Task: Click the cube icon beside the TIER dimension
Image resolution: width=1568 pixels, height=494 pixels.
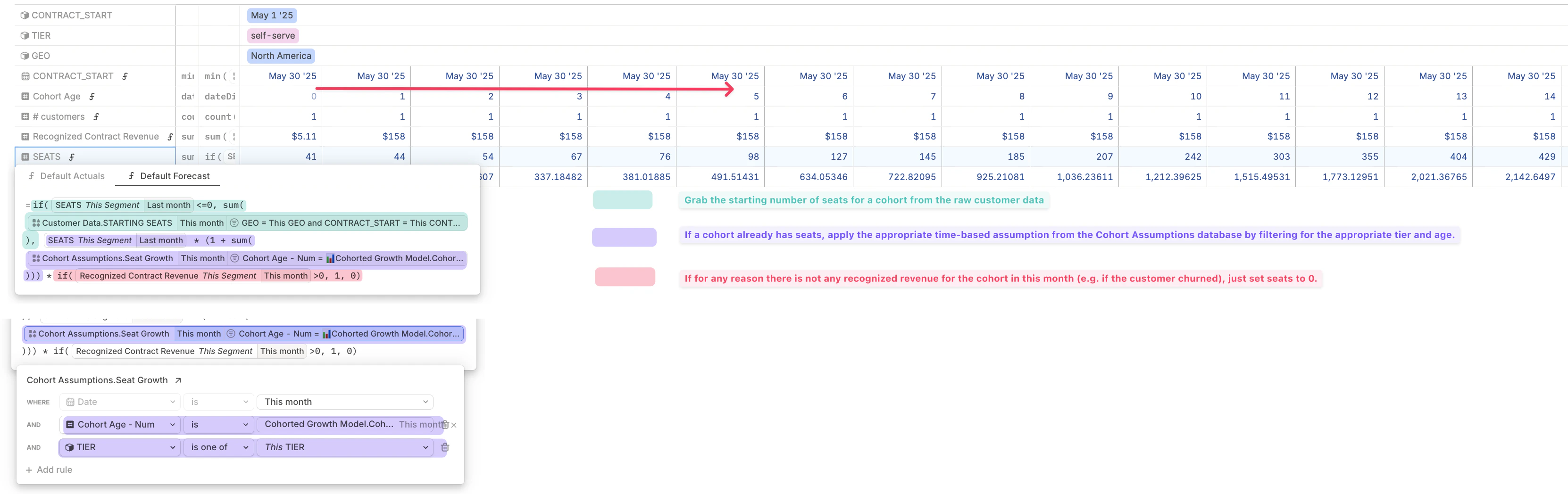Action: [x=25, y=36]
